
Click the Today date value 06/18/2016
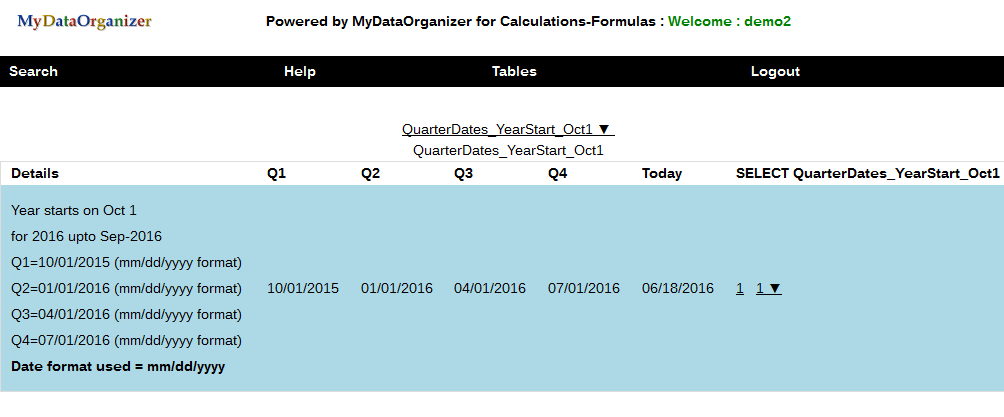coord(678,288)
